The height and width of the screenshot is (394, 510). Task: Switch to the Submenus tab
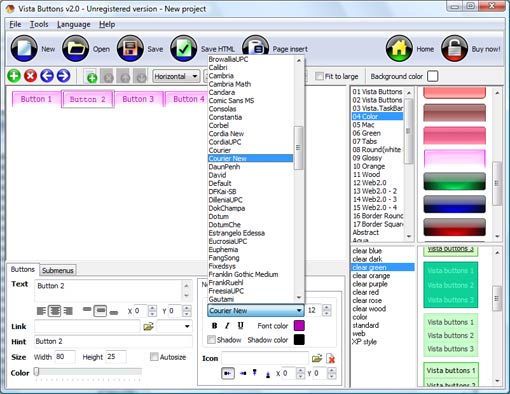tap(58, 270)
